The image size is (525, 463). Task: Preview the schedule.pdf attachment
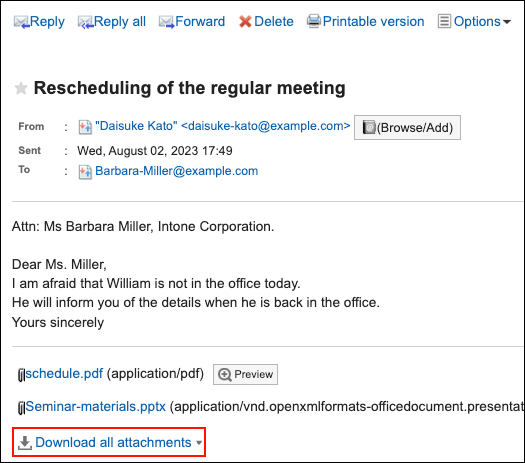pyautogui.click(x=245, y=374)
